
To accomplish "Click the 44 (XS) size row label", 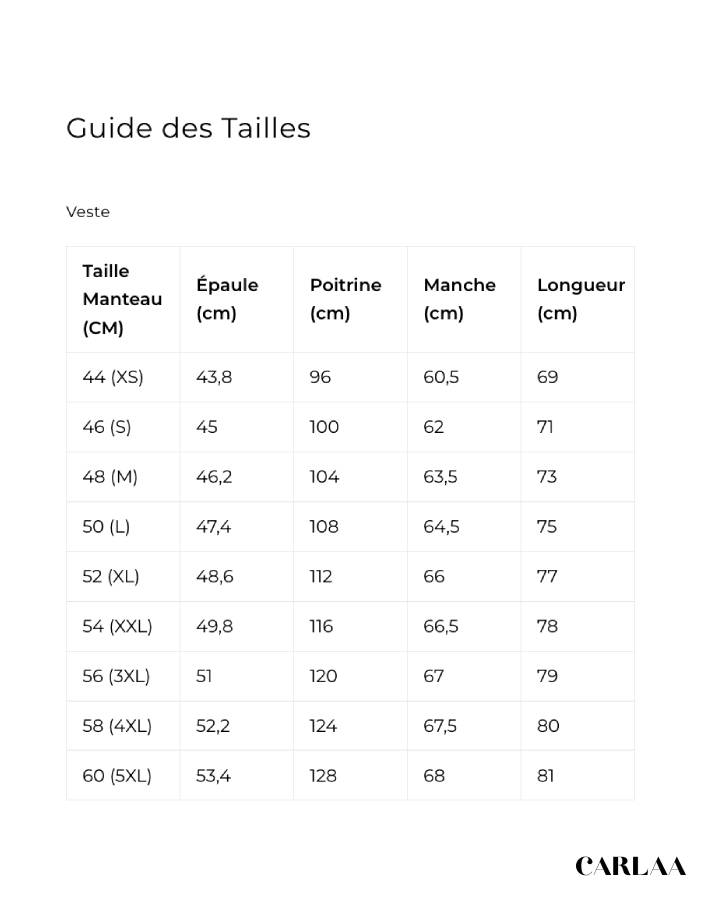I will [x=113, y=377].
